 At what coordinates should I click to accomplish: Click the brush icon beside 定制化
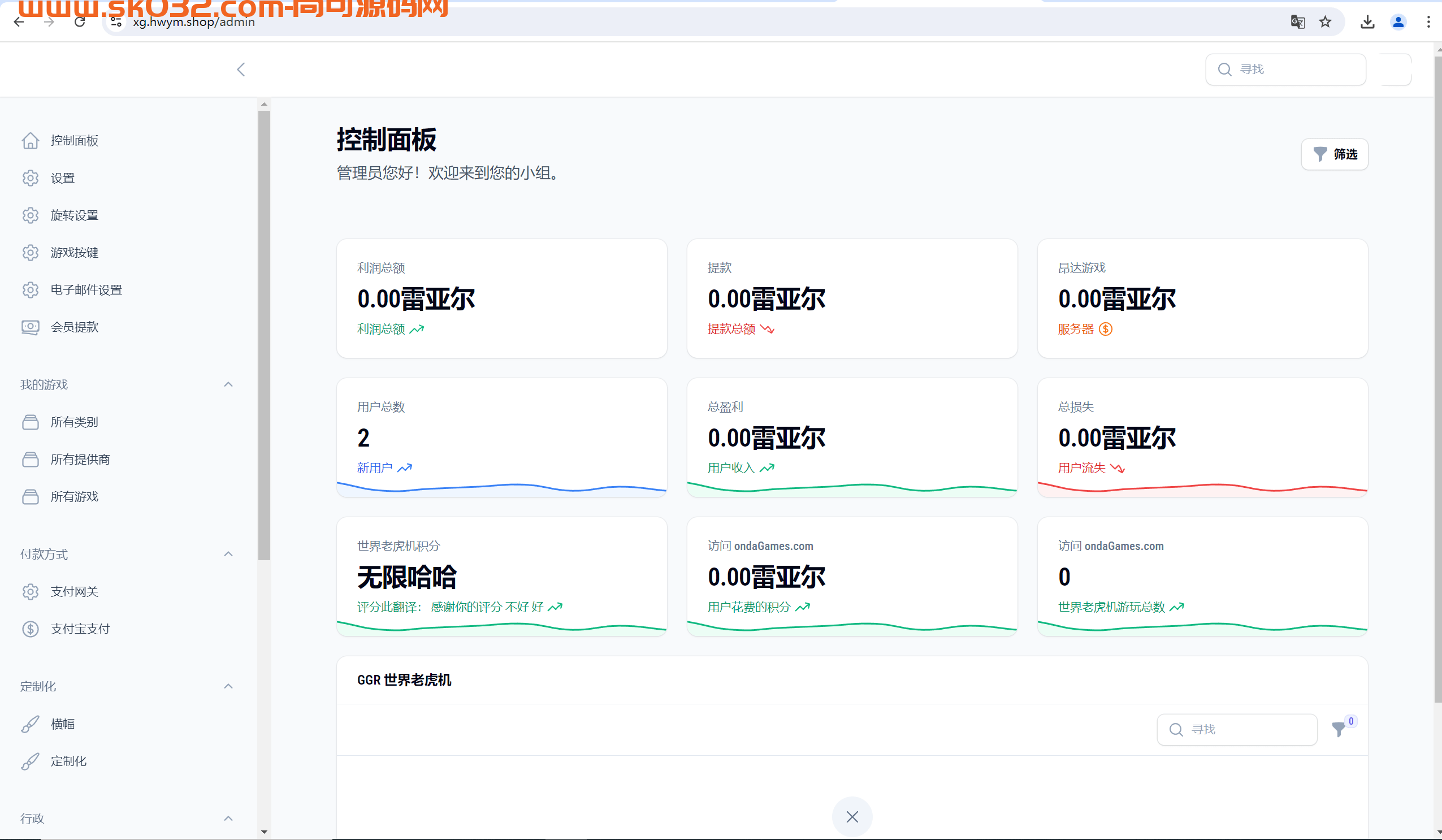pos(31,761)
